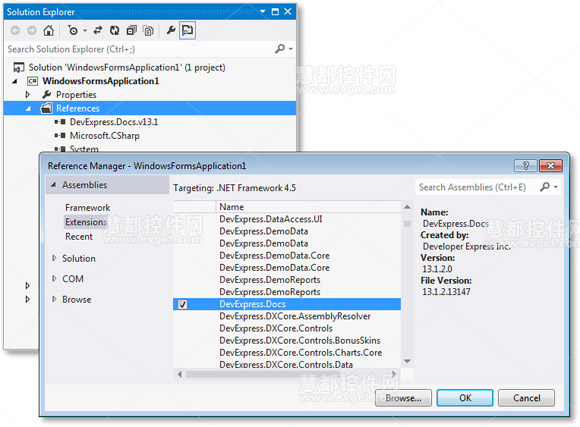
Task: Expand the COM category in Reference Manager
Action: (54, 279)
